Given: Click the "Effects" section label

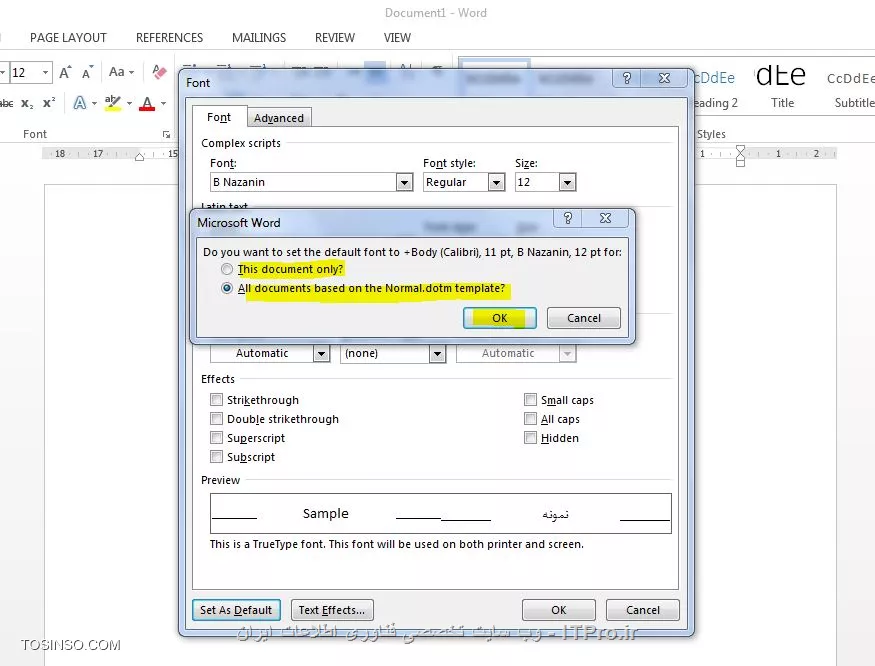Looking at the screenshot, I should click(x=218, y=379).
